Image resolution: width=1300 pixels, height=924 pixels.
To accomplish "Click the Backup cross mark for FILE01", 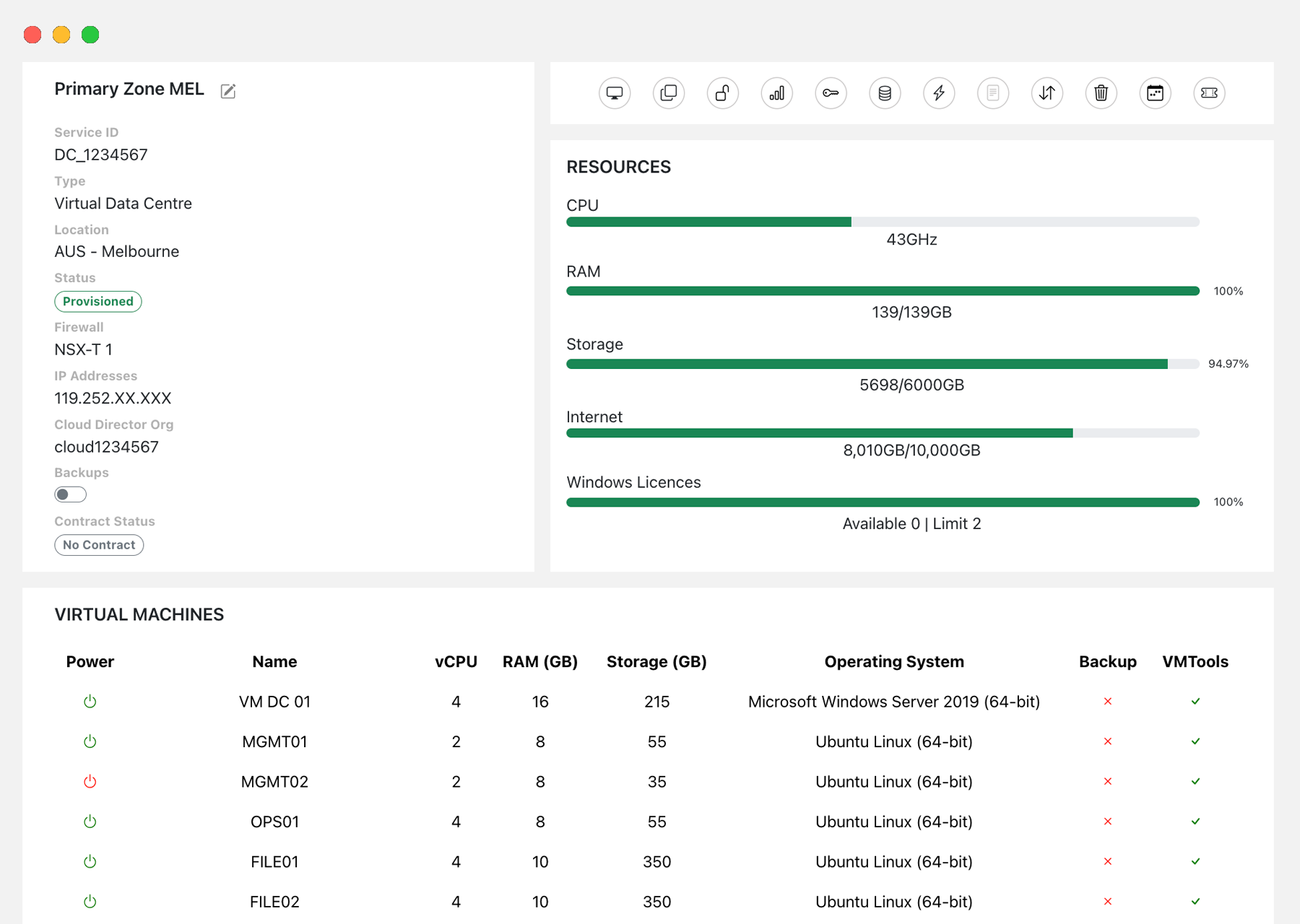I will click(x=1107, y=861).
